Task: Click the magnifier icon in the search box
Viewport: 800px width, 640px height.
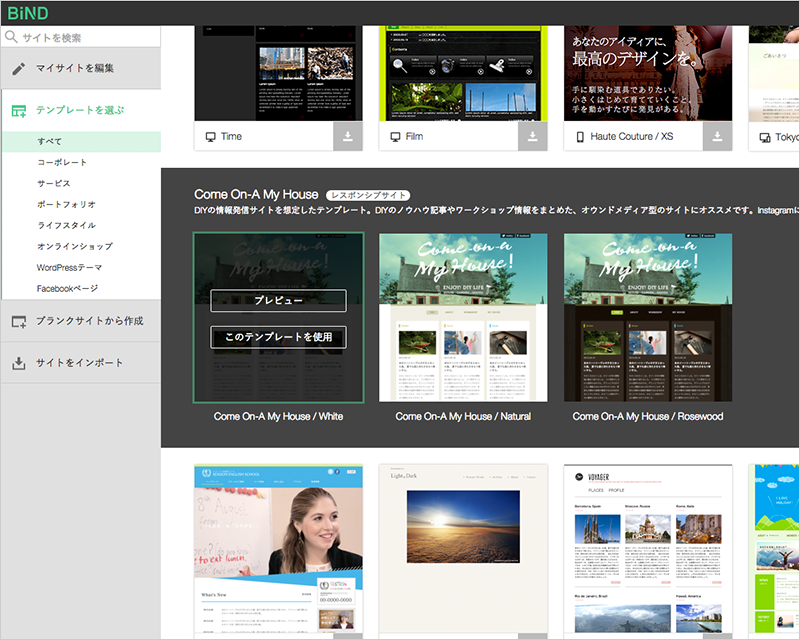Action: [x=11, y=37]
